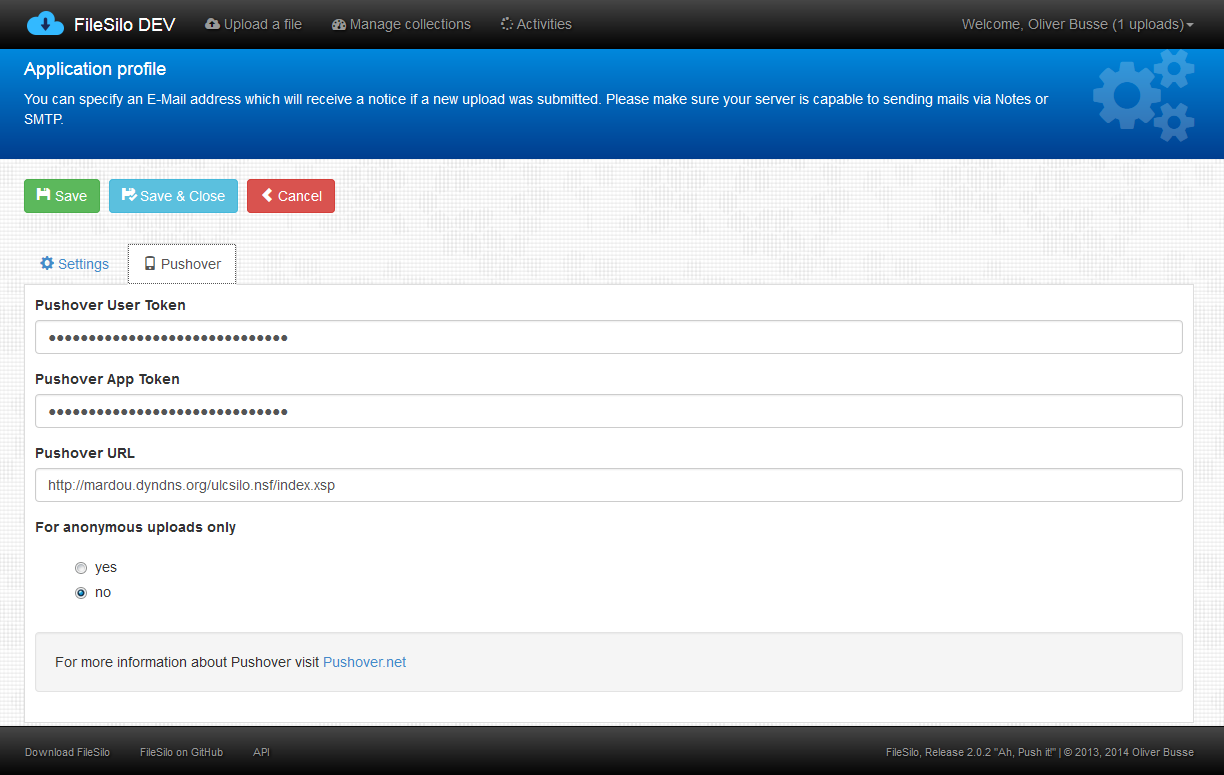Click the chevron icon on Cancel button
The height and width of the screenshot is (775, 1224).
point(267,195)
